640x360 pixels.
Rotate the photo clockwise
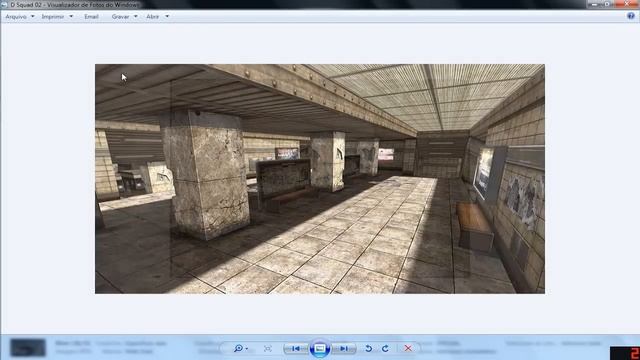385,349
